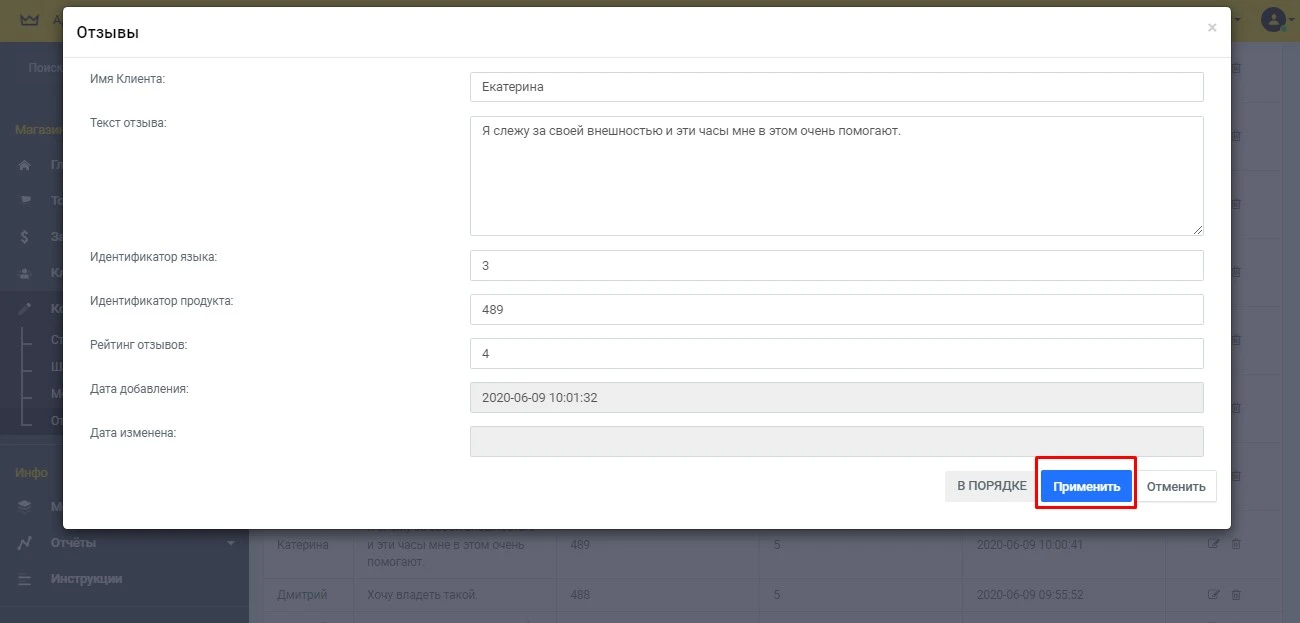The image size is (1300, 623).
Task: Select the Идентификатор продукта field
Action: 836,310
